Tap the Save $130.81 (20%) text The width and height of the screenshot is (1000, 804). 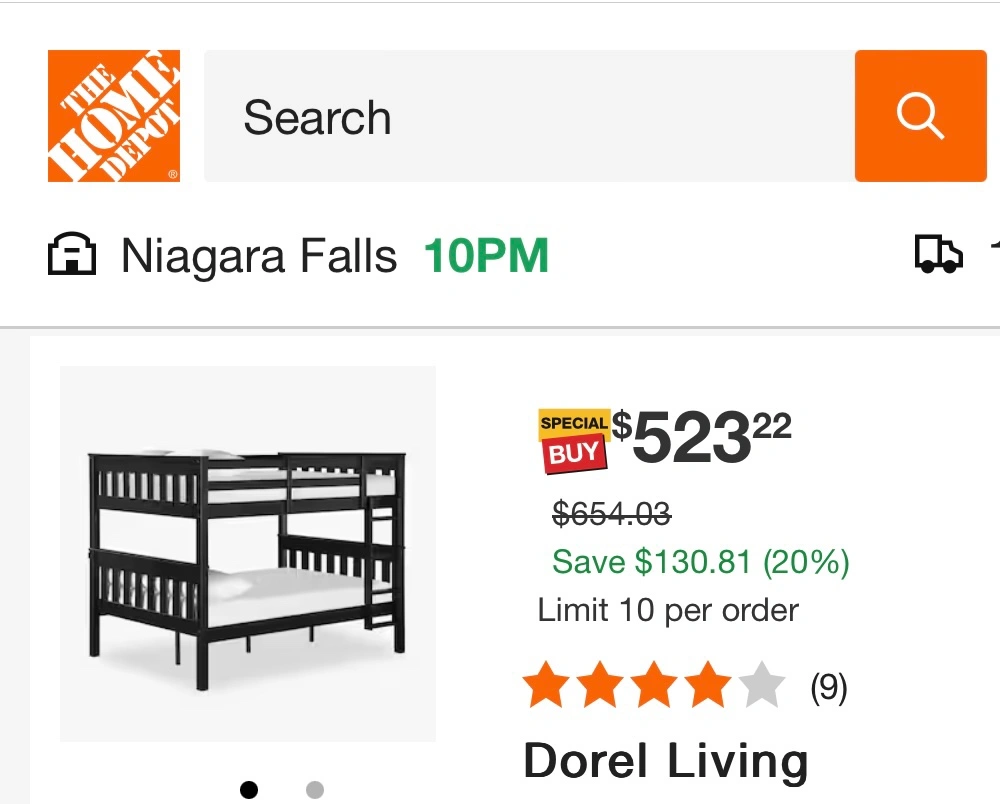point(700,562)
